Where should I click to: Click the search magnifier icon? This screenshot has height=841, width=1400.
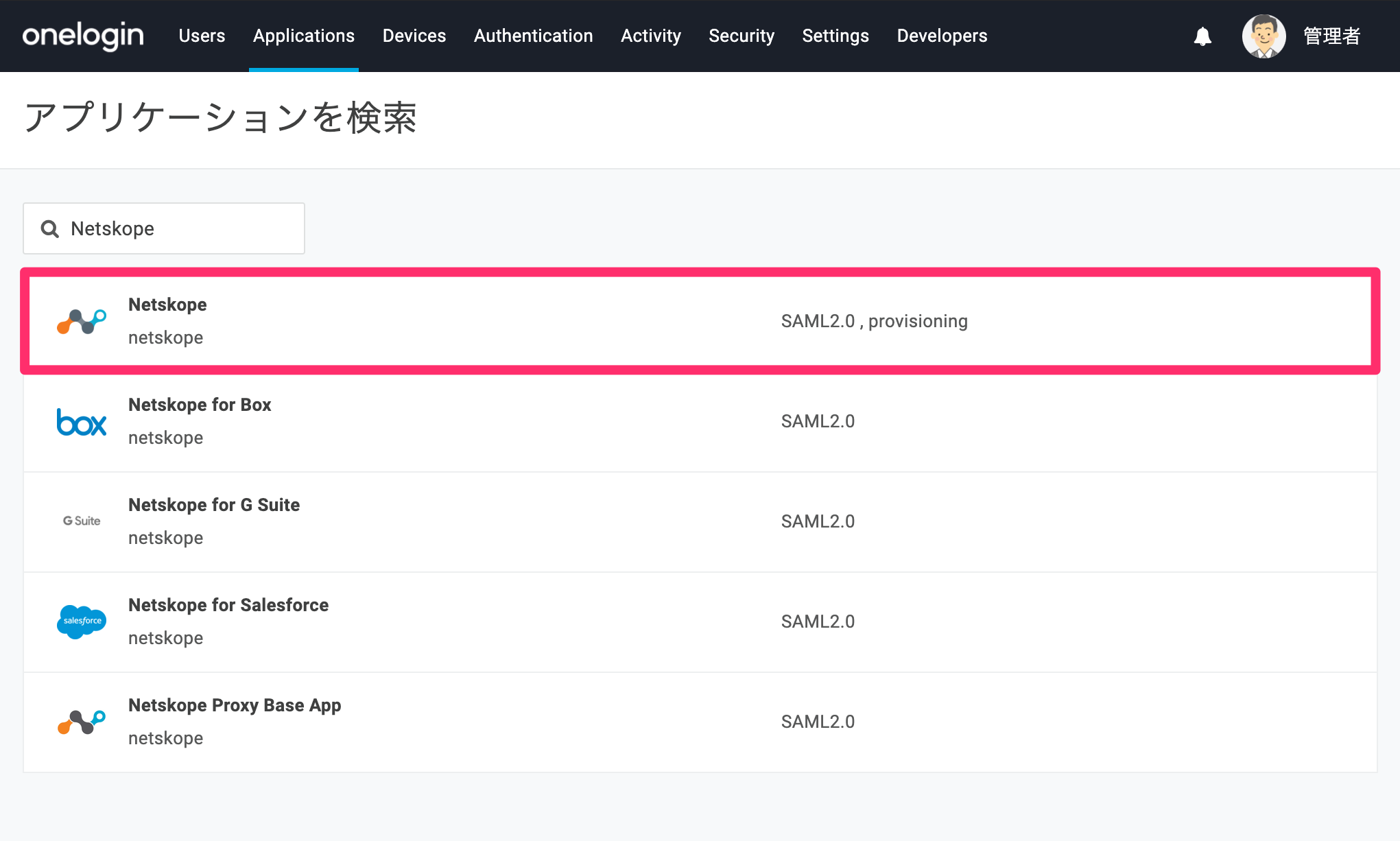[x=50, y=228]
